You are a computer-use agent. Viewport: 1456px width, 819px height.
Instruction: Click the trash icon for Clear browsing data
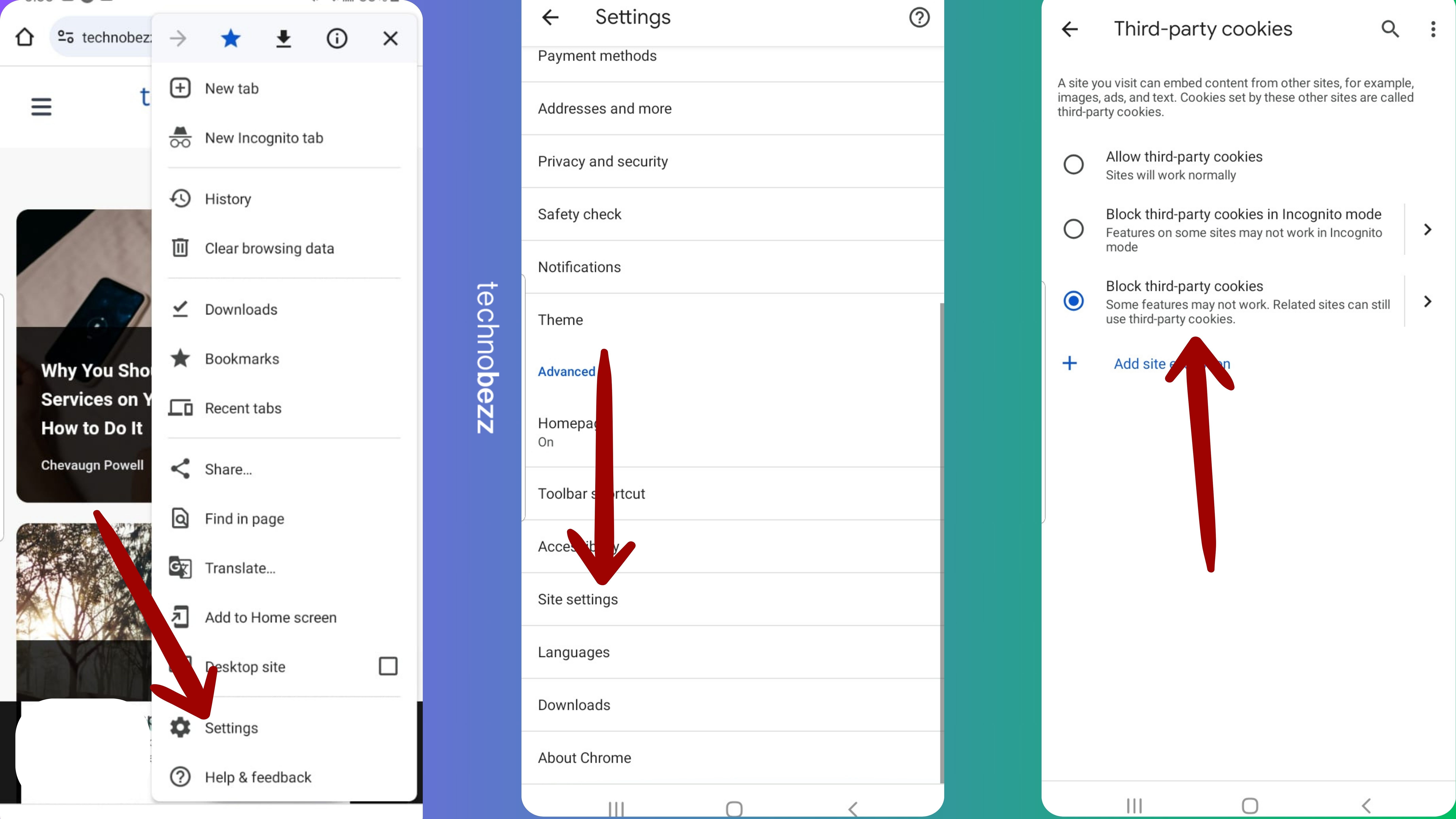click(x=180, y=247)
